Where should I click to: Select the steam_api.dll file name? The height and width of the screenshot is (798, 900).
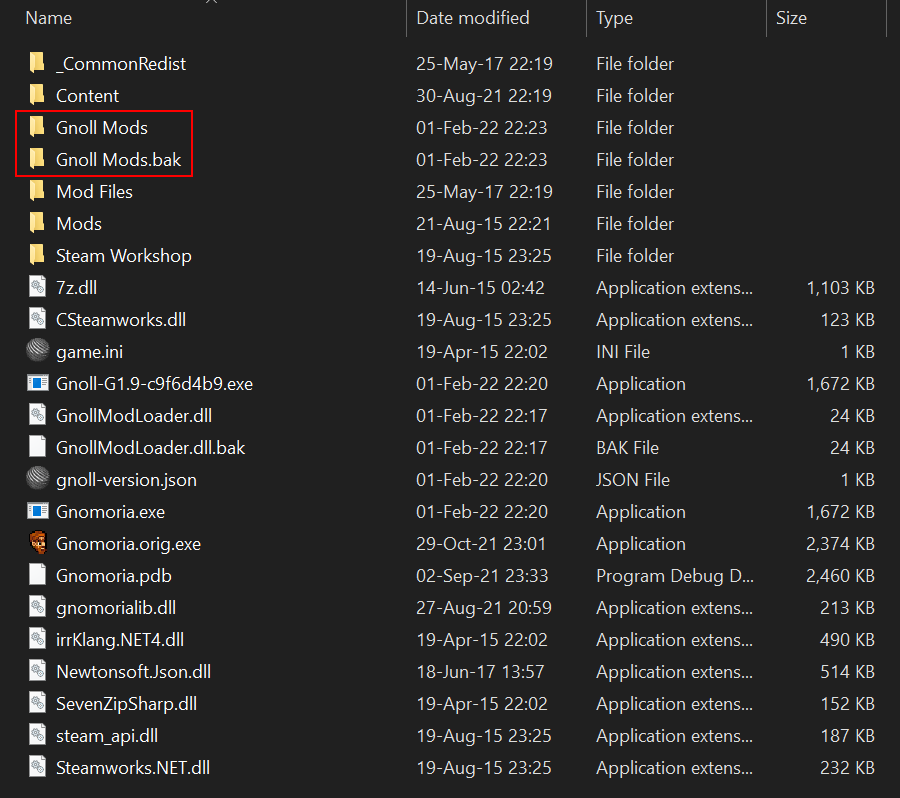point(107,736)
